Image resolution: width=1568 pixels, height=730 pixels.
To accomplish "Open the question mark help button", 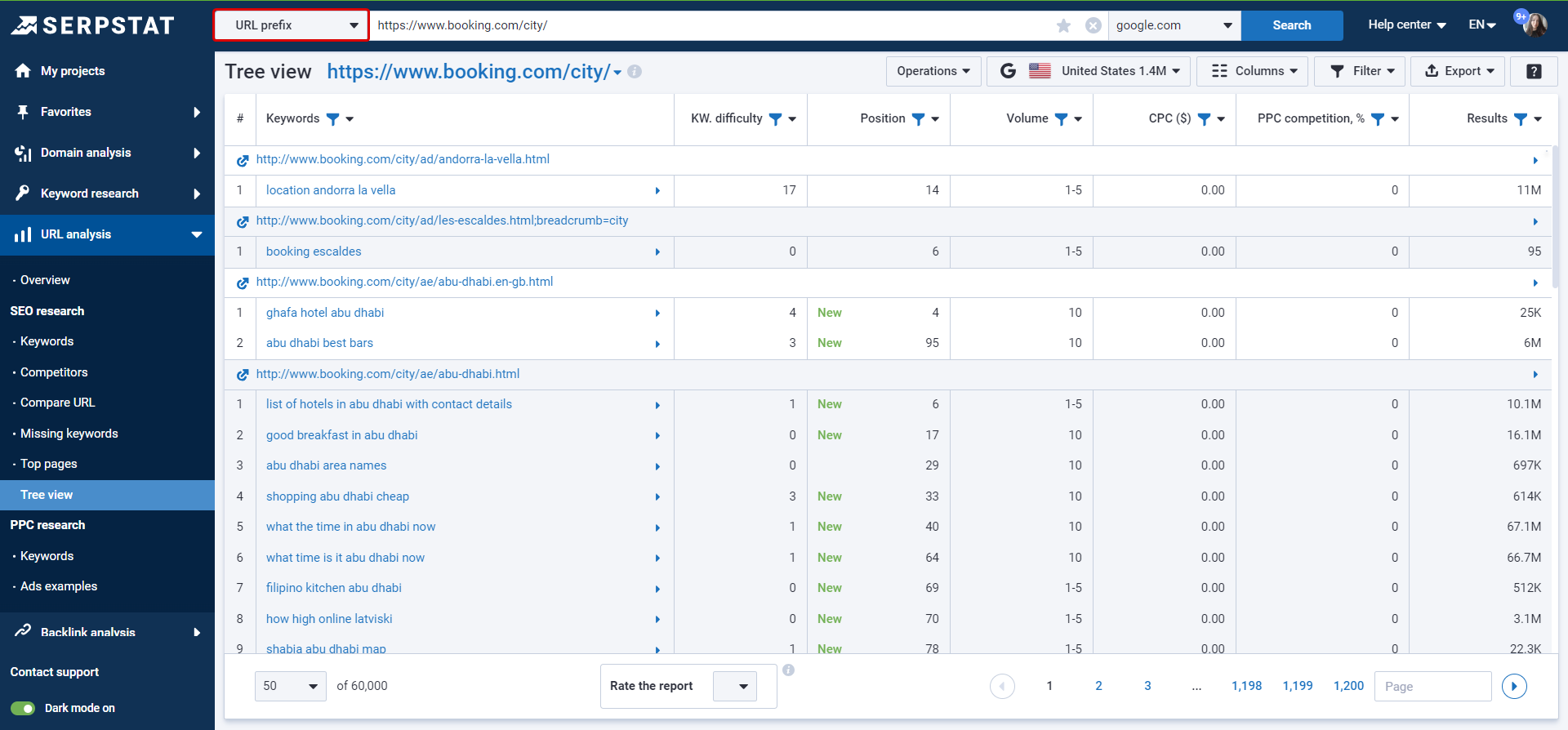I will [1534, 71].
